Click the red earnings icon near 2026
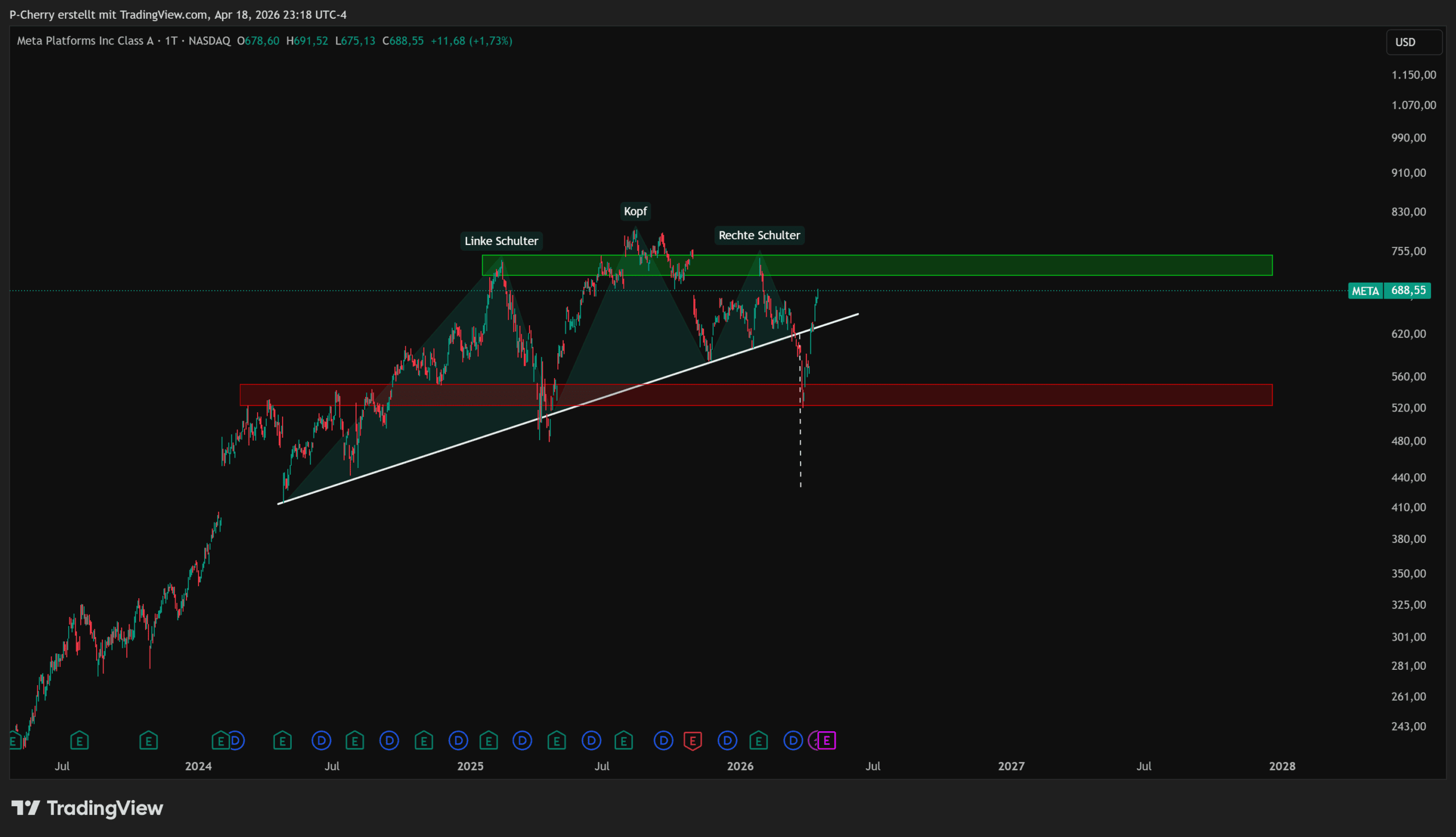 click(693, 740)
